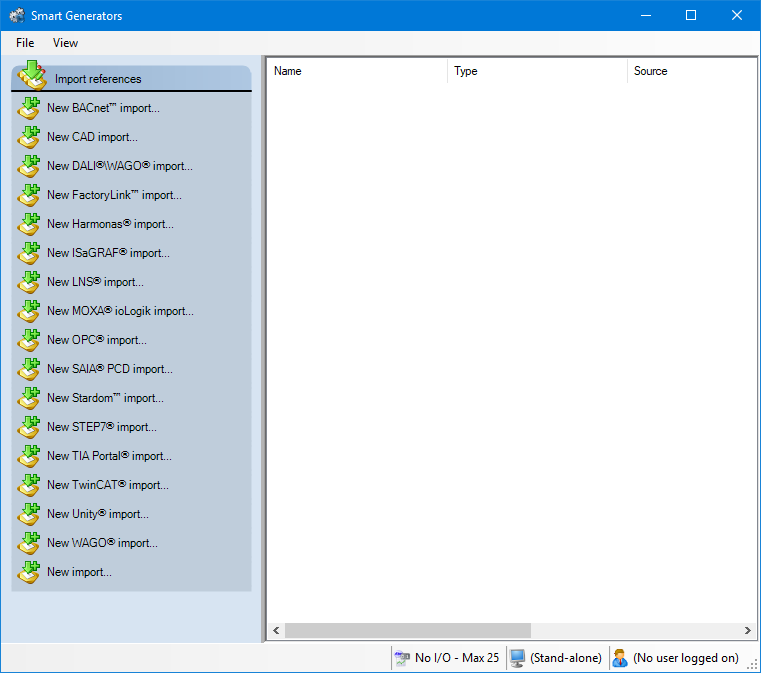Click the BACnet import icon

click(29, 108)
